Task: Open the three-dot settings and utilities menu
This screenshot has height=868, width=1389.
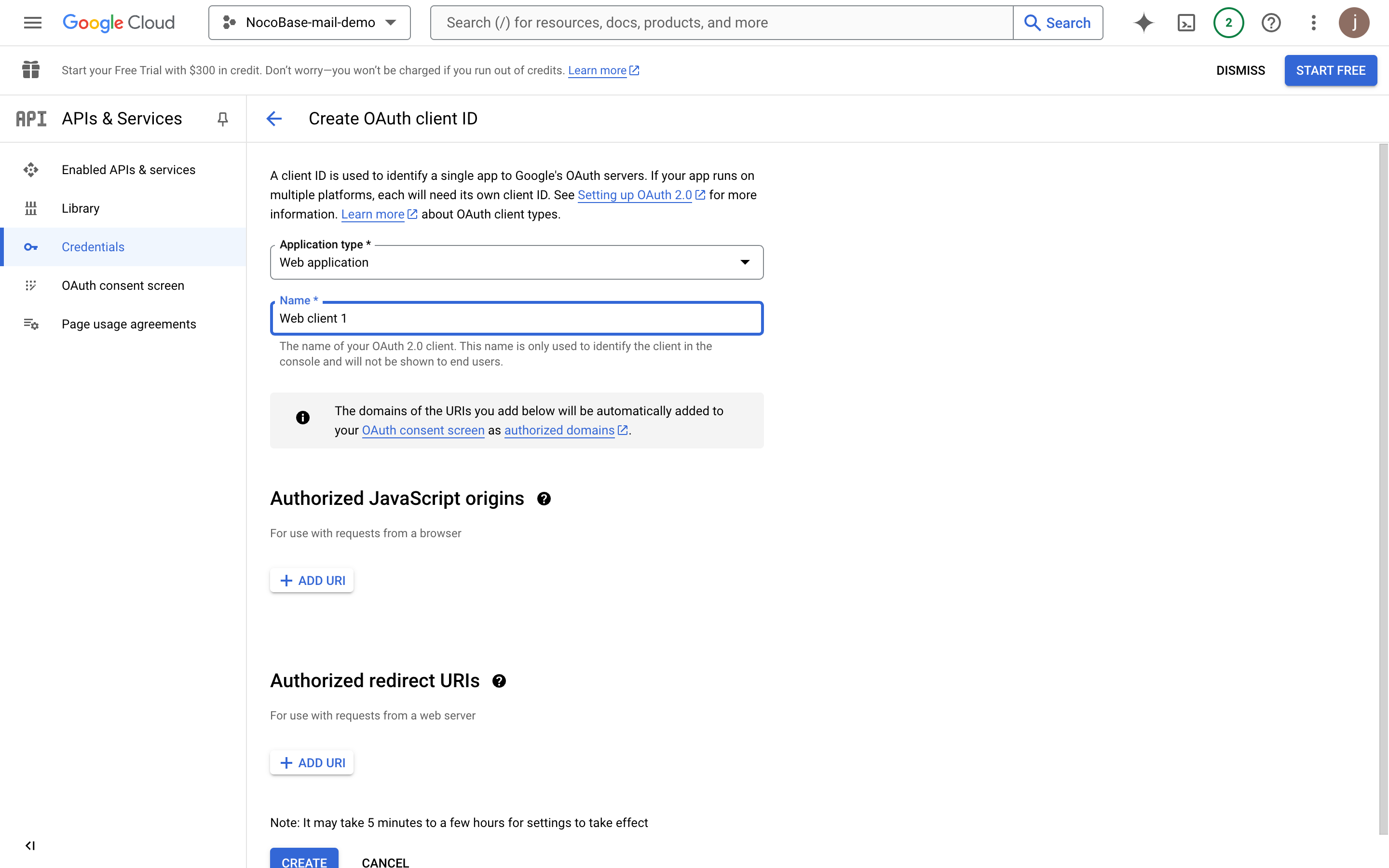Action: pos(1313,22)
